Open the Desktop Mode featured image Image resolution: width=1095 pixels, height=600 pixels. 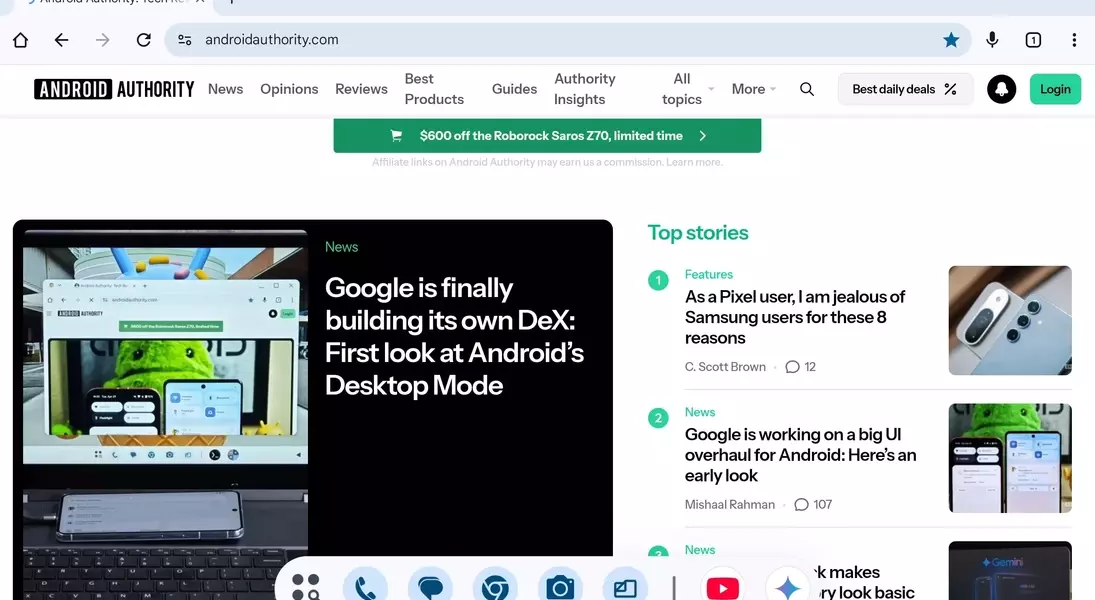(x=165, y=414)
